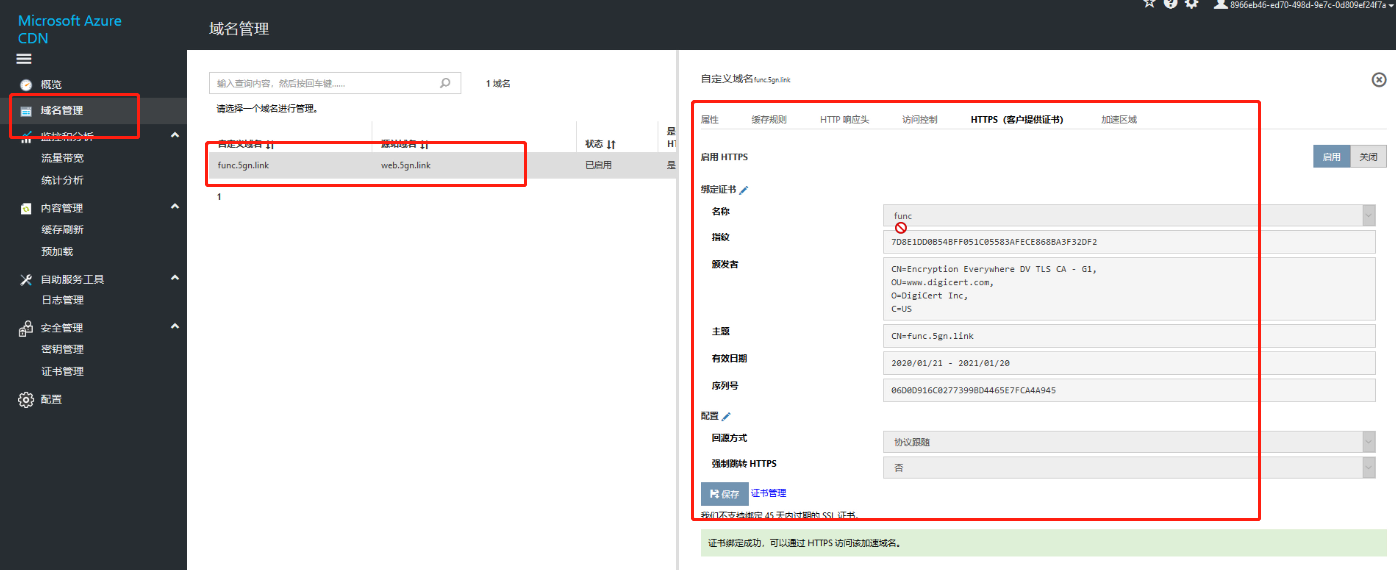Viewport: 1396px width, 570px height.
Task: Click the user avatar icon in header
Action: tap(1220, 4)
